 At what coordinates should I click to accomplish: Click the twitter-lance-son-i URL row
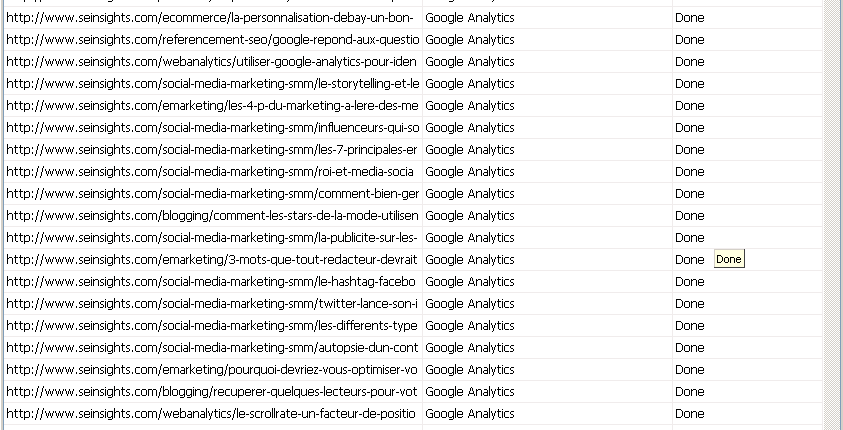coord(212,304)
